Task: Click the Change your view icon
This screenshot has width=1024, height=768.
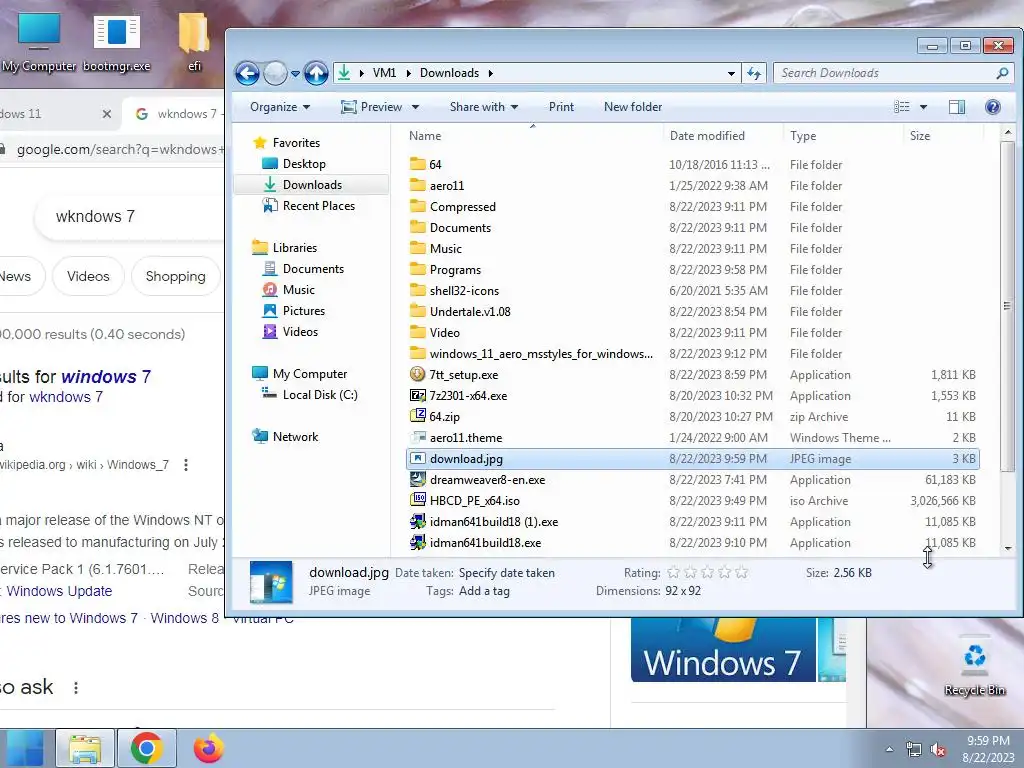Action: tap(902, 107)
